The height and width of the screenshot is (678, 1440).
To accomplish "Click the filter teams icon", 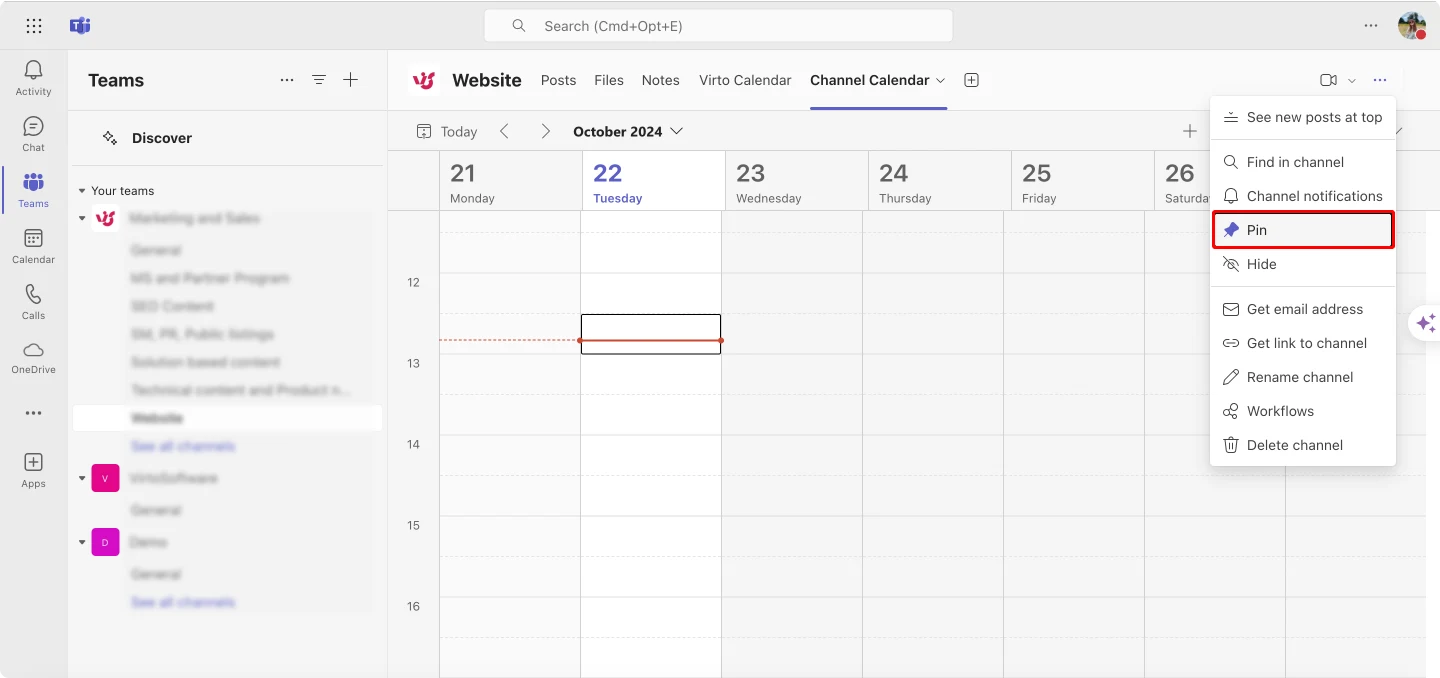I will tap(319, 80).
